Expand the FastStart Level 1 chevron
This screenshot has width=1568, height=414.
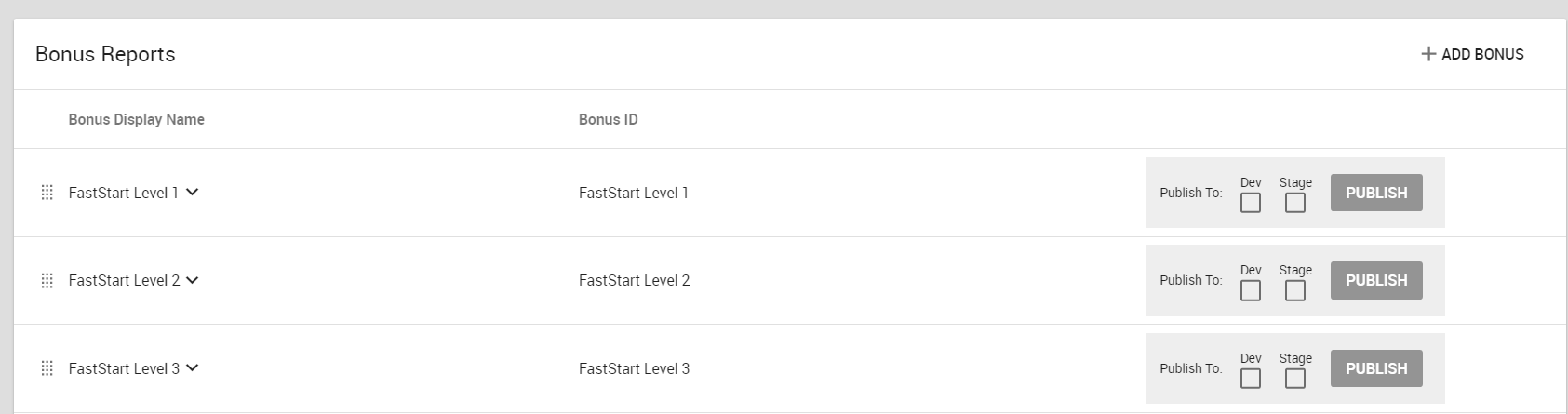192,193
